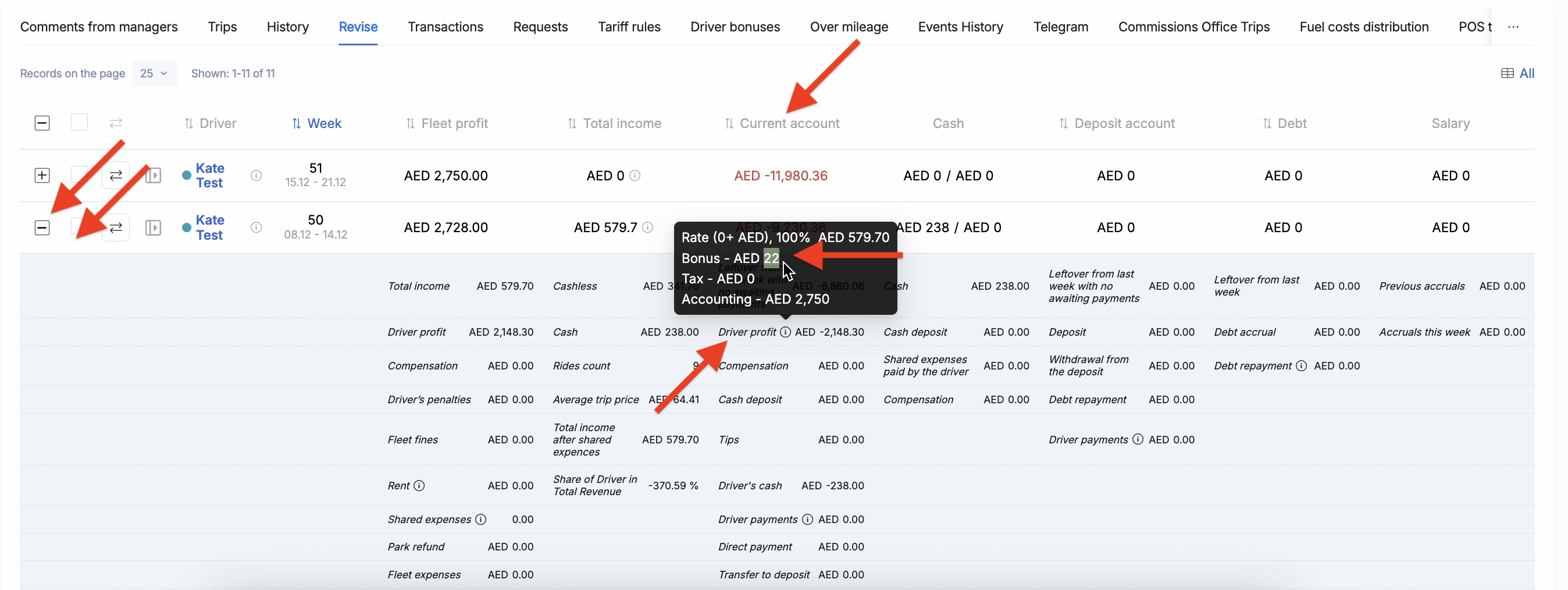Image resolution: width=1568 pixels, height=590 pixels.
Task: Click swap arrows icon in week 50 row
Action: 116,228
